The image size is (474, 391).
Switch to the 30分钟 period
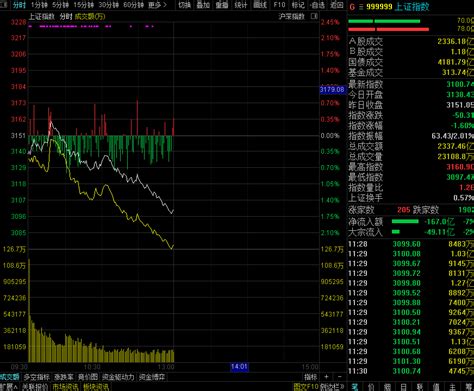click(109, 5)
